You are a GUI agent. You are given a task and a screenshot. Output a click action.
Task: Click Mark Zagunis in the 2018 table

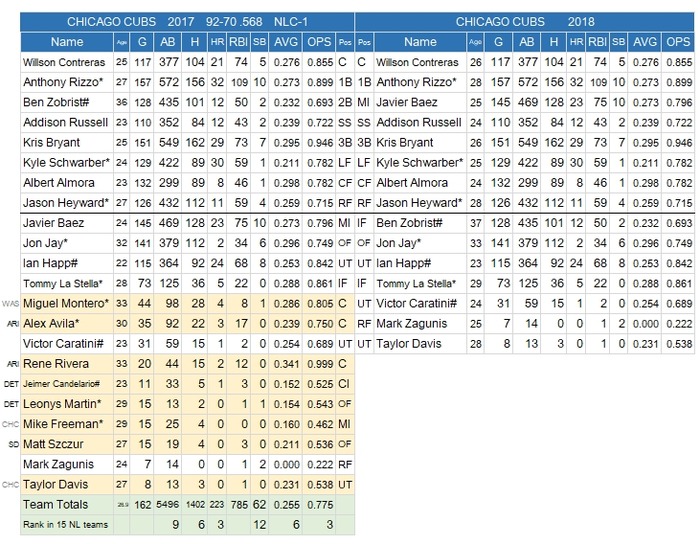coord(411,324)
